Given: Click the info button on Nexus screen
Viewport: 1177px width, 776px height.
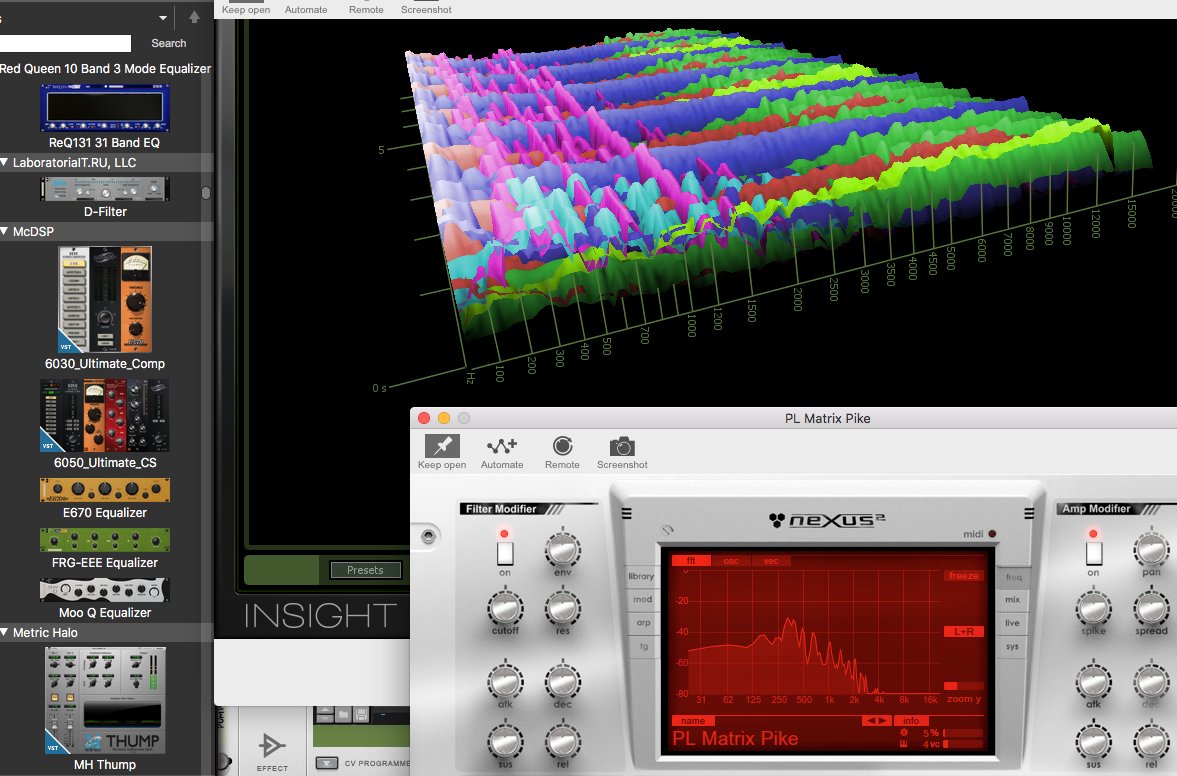Looking at the screenshot, I should [911, 720].
